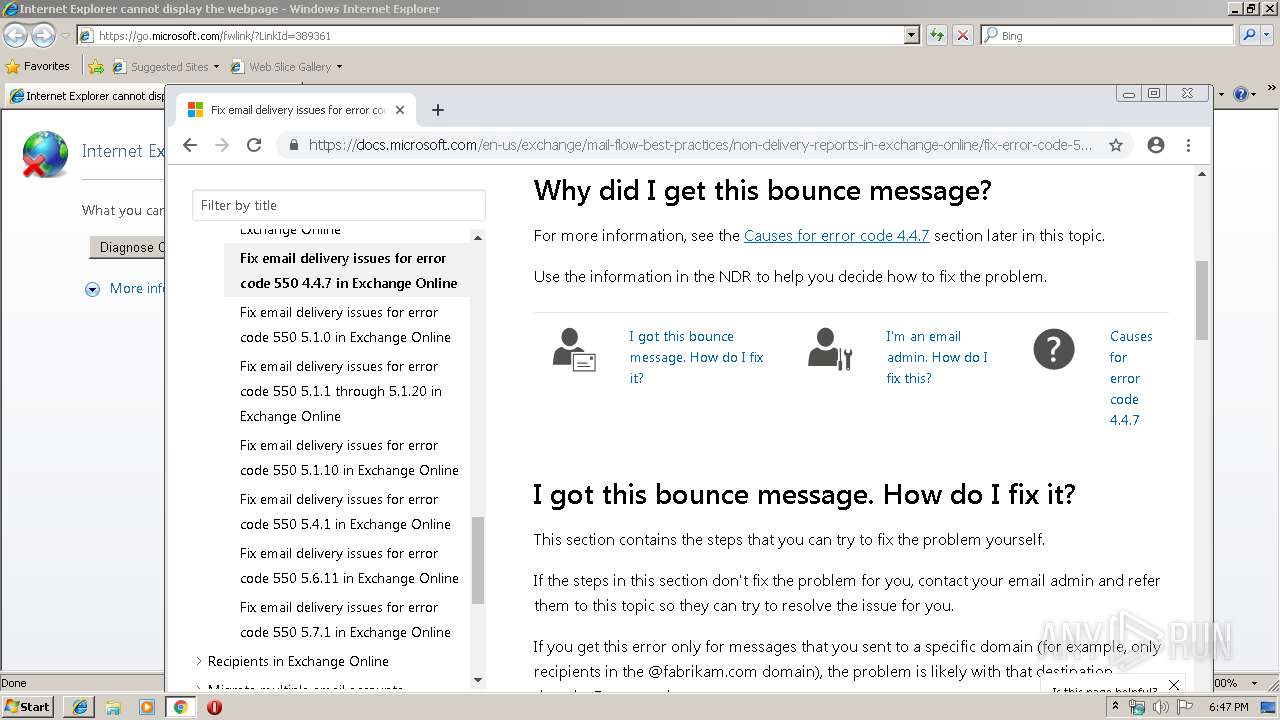Open 'I got this bounce message' link
This screenshot has height=720, width=1280.
[696, 357]
